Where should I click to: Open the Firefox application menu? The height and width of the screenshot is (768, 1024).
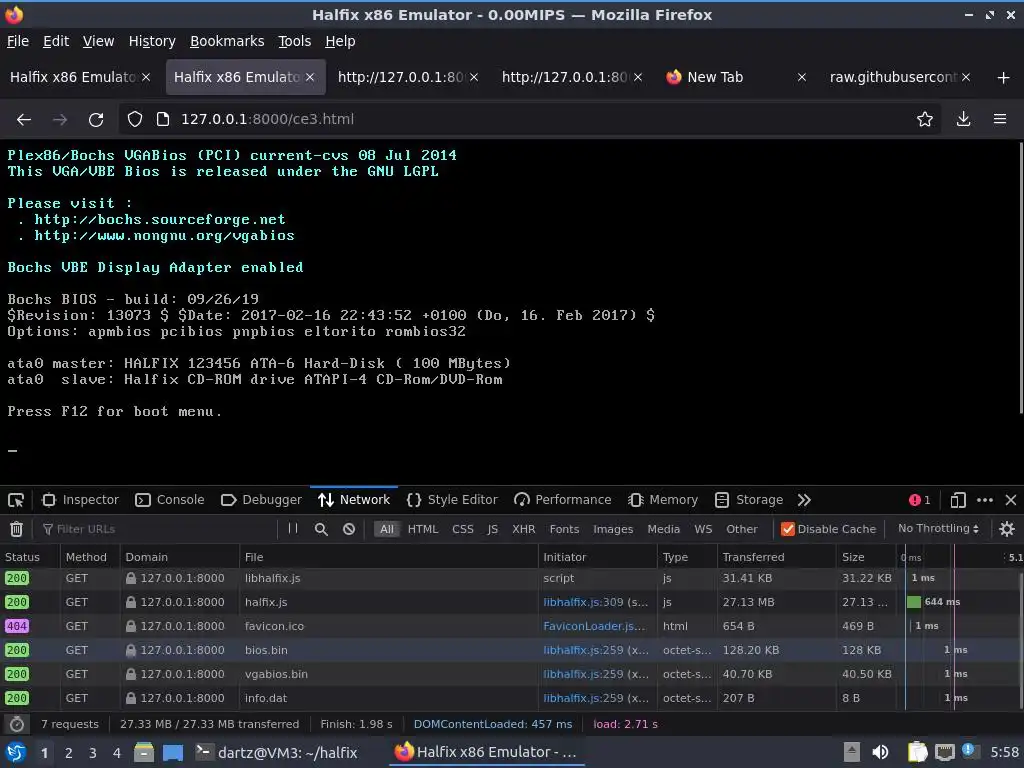pyautogui.click(x=1000, y=120)
